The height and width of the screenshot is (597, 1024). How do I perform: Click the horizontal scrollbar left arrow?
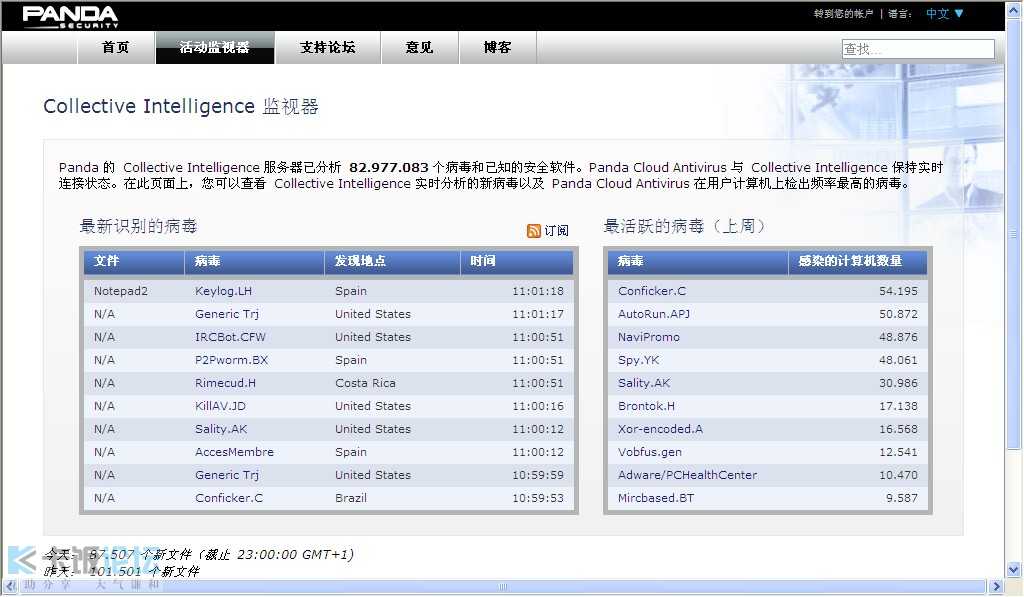(11, 586)
